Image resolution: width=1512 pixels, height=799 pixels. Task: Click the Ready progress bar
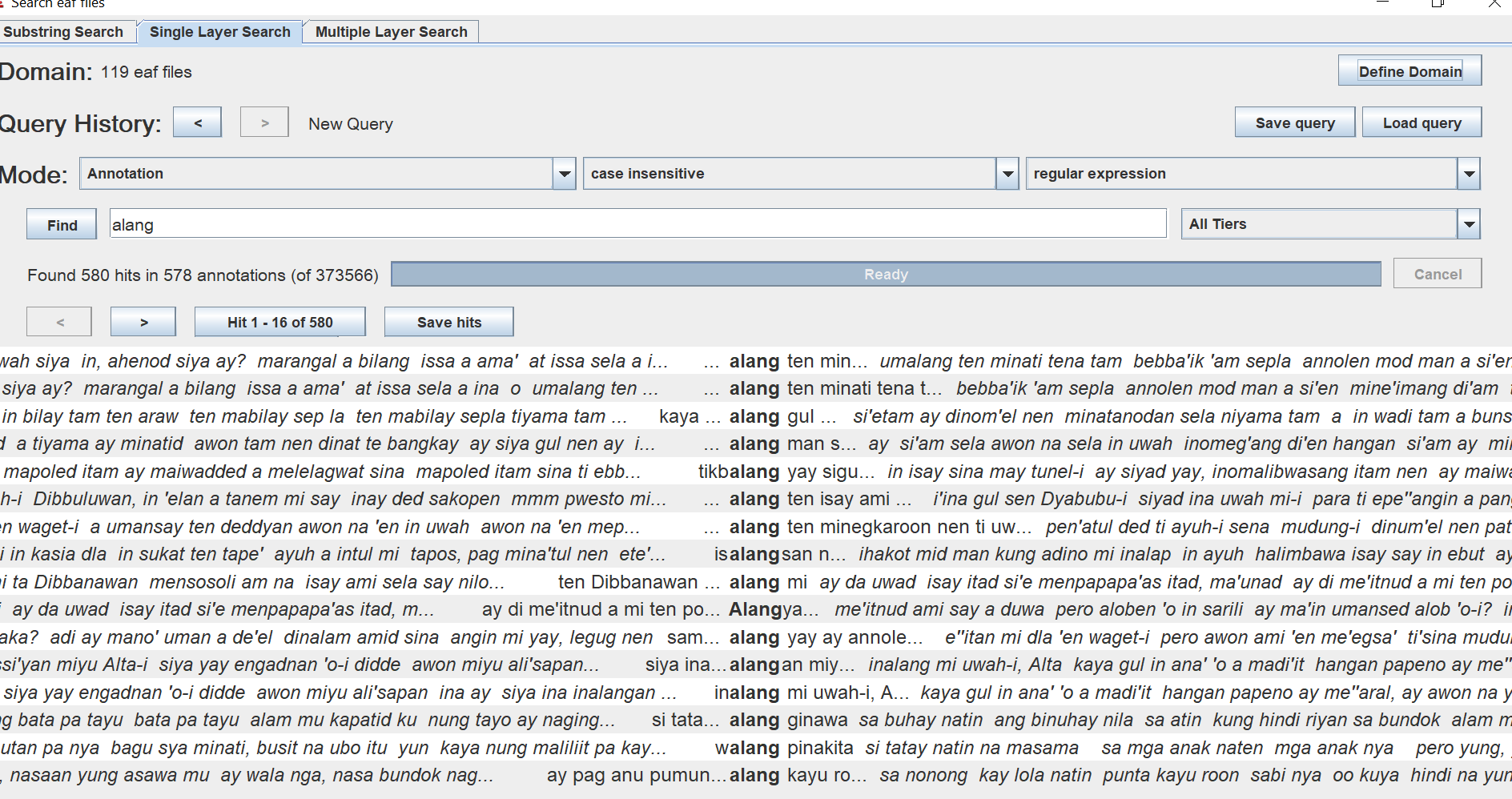point(886,274)
